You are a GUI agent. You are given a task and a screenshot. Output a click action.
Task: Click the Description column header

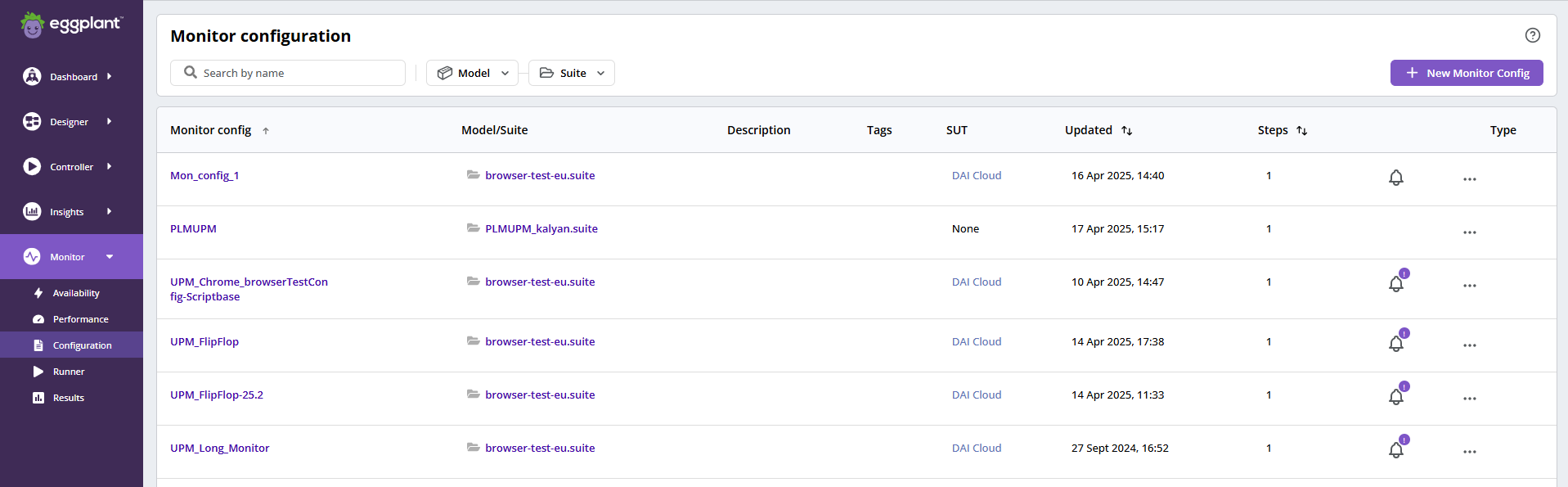(x=759, y=130)
